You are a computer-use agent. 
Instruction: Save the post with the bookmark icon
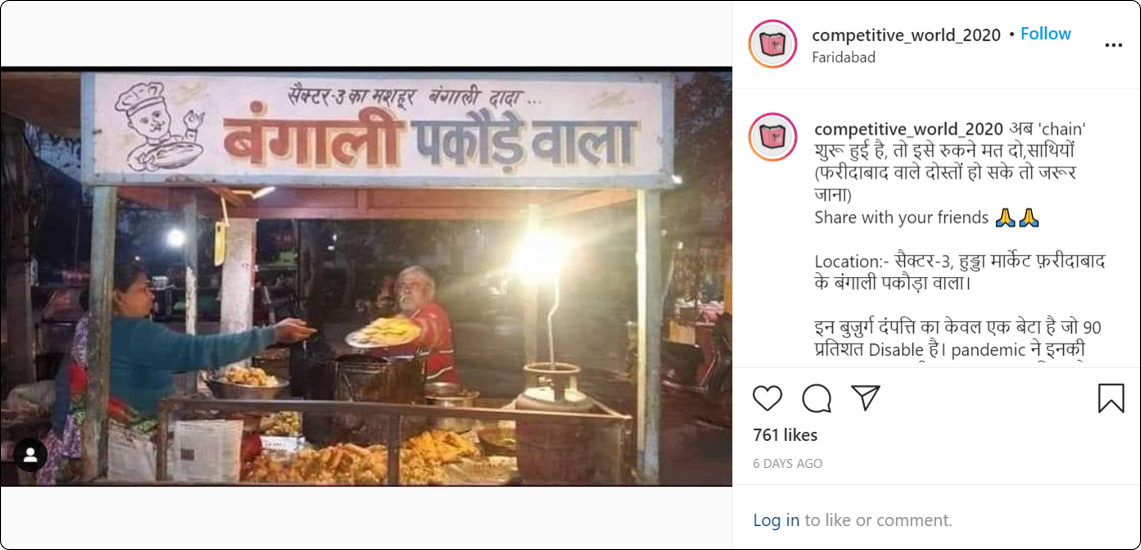1111,398
